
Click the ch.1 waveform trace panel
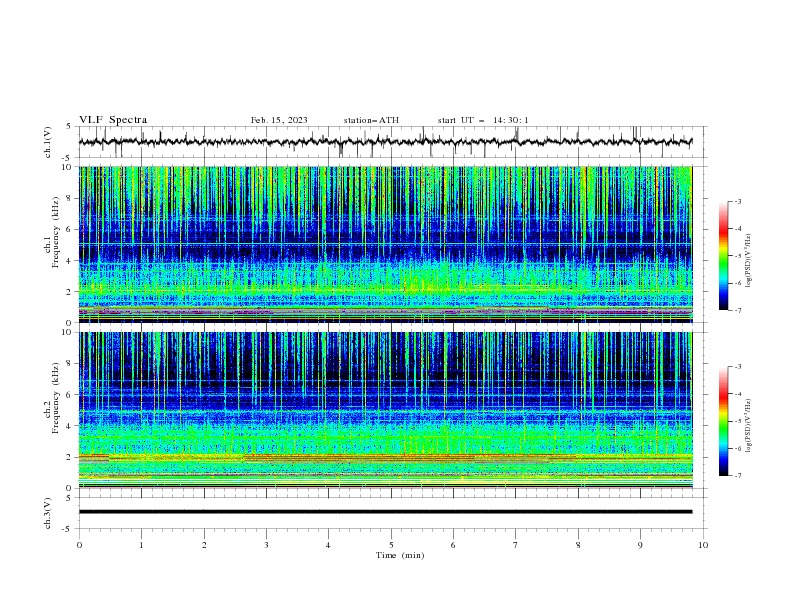click(x=392, y=142)
